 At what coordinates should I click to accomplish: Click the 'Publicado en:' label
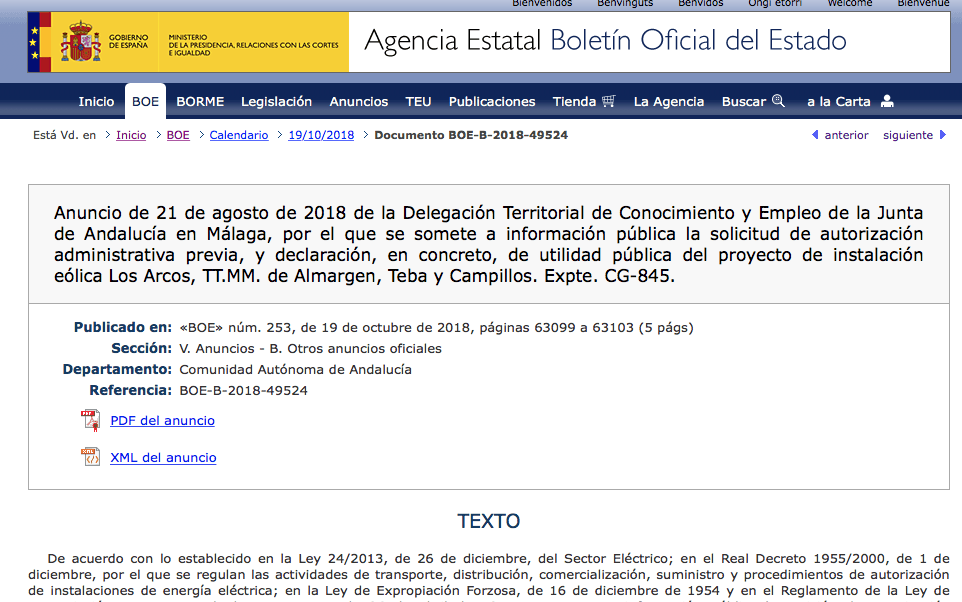click(x=123, y=327)
